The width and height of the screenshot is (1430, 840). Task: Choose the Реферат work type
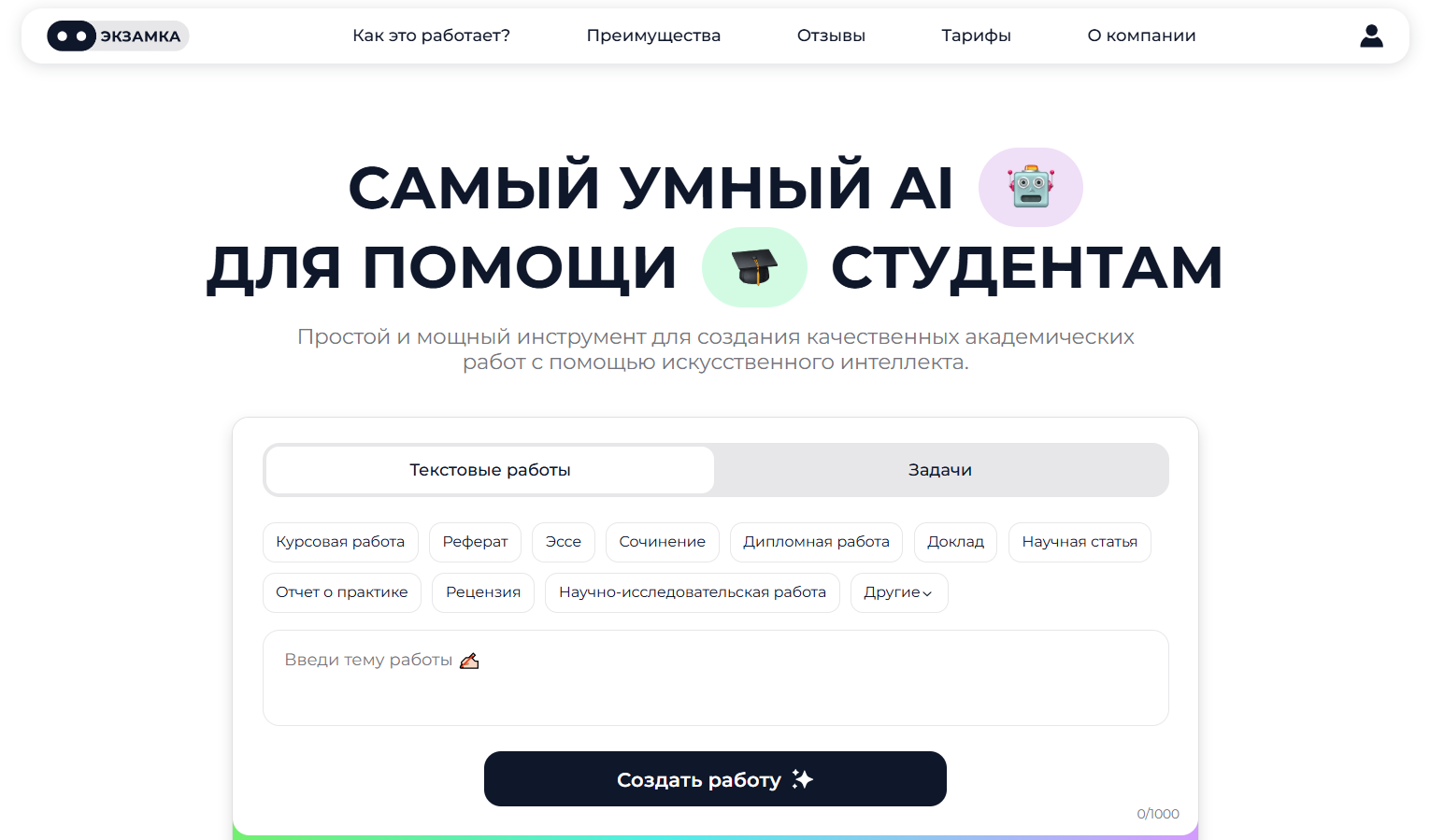pyautogui.click(x=475, y=542)
